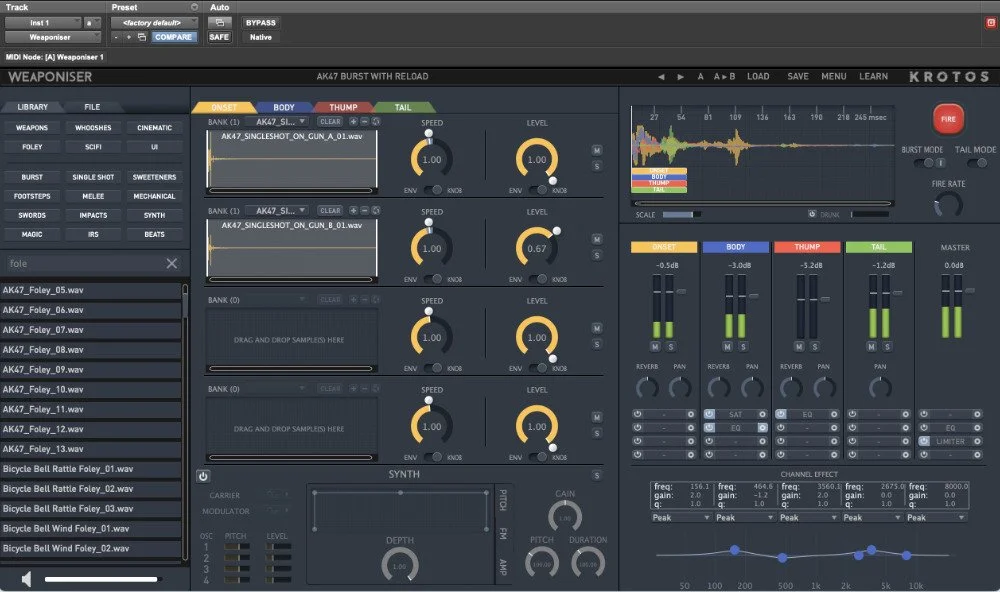Open the FILE browser tab

[x=92, y=107]
